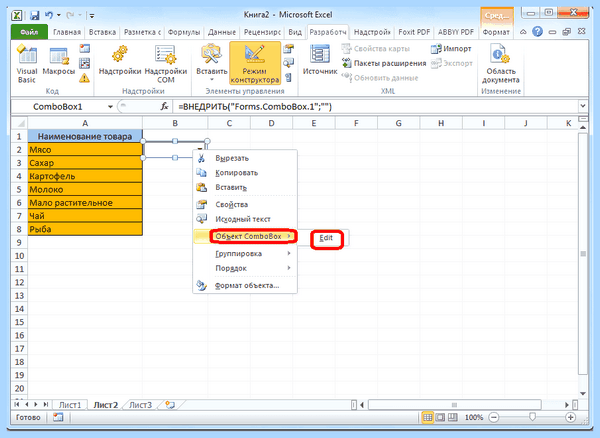Open the Макросы dialog

point(59,61)
